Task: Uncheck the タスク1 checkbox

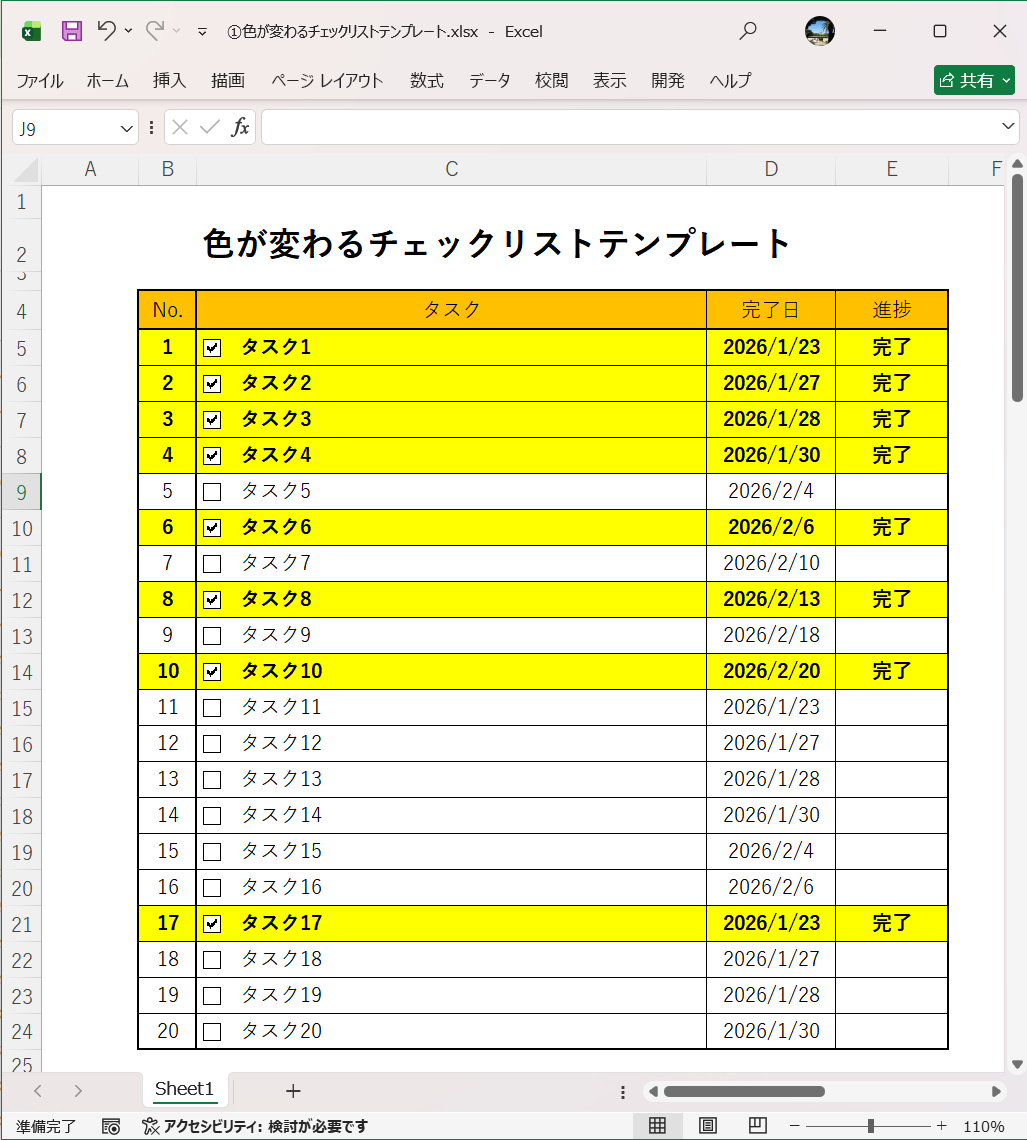Action: click(x=211, y=347)
